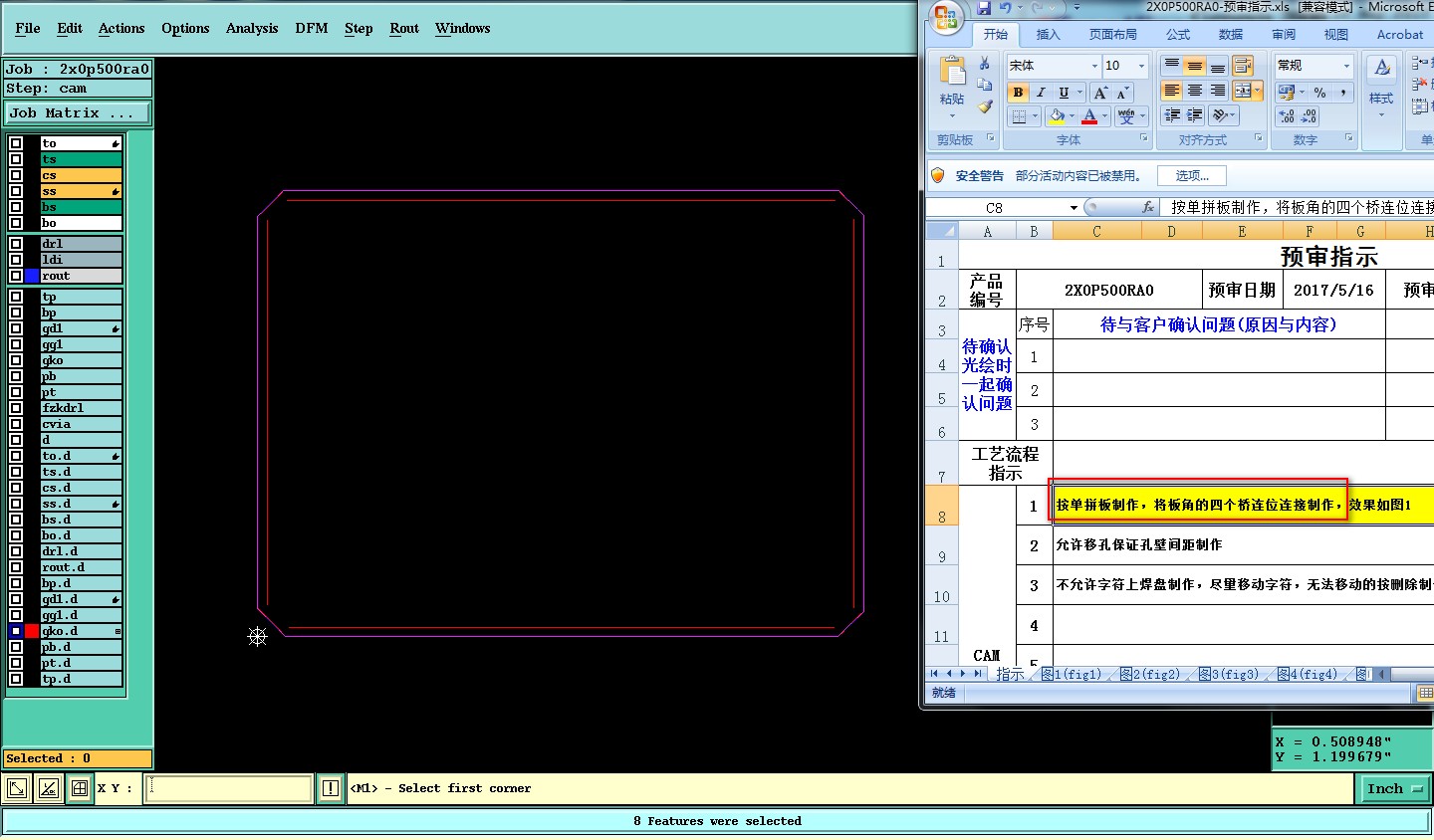Toggle the checkbox for layer 'tp.d'
The width and height of the screenshot is (1434, 840).
(x=16, y=679)
